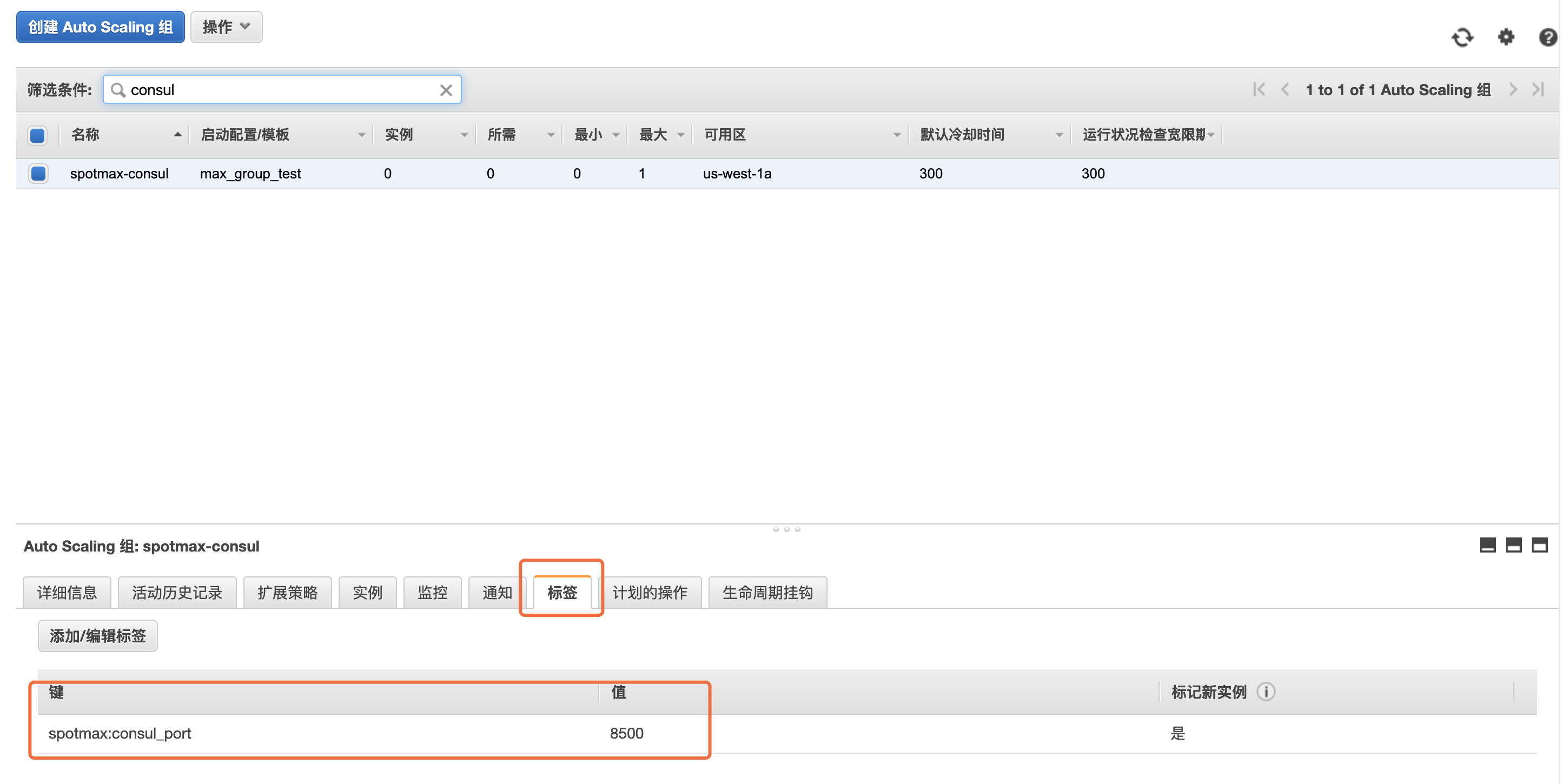The image size is (1562, 784).
Task: Switch to the 监控 tab
Action: (432, 593)
